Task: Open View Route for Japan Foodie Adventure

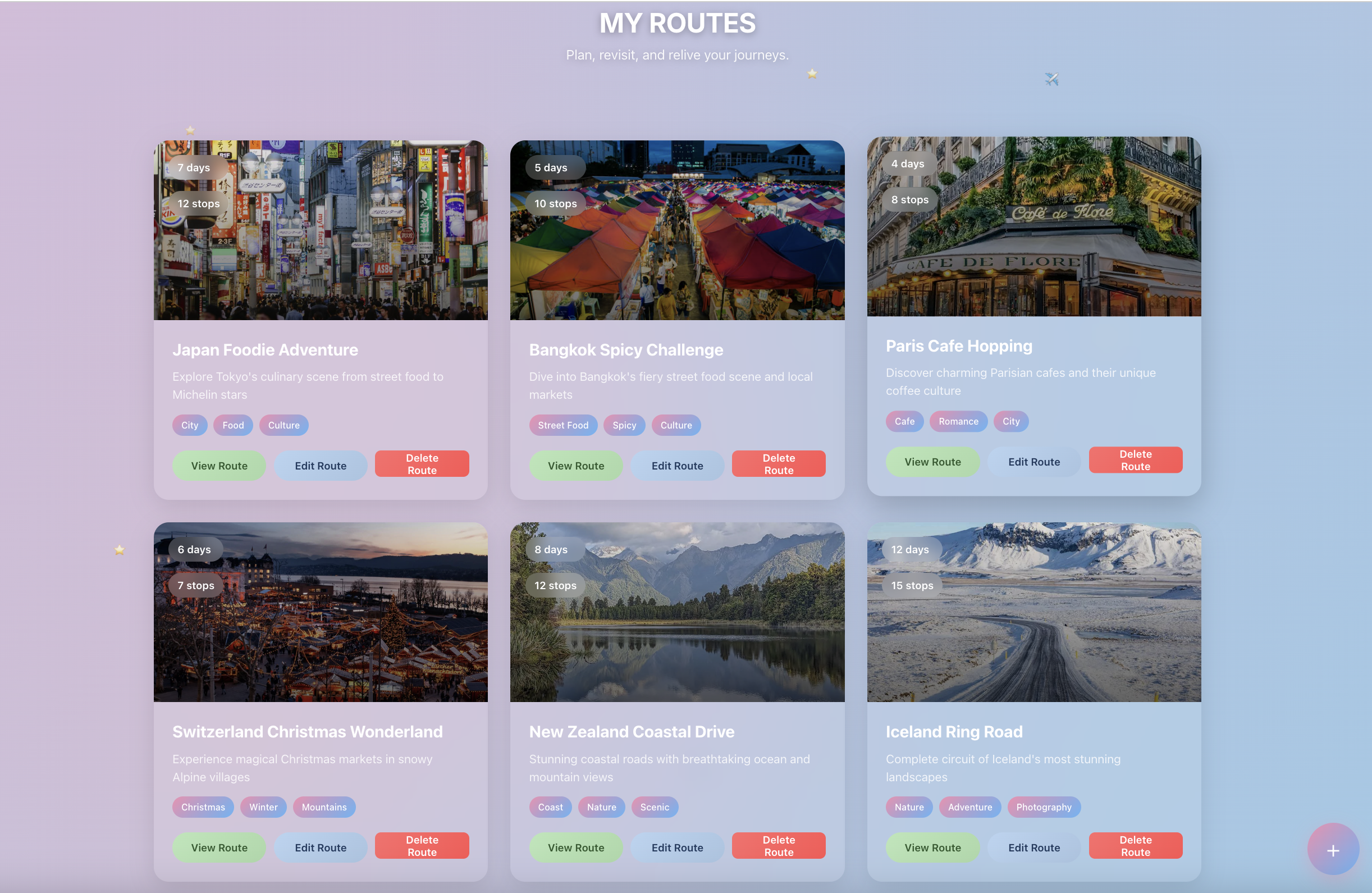Action: pyautogui.click(x=219, y=466)
